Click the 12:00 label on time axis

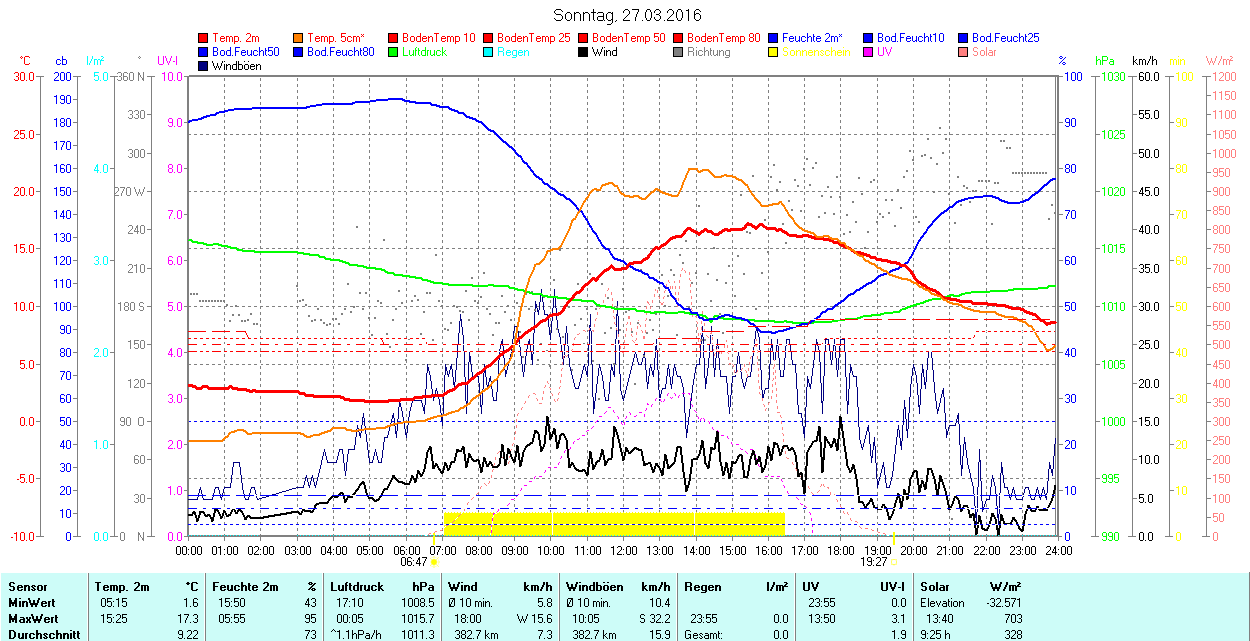pyautogui.click(x=624, y=550)
